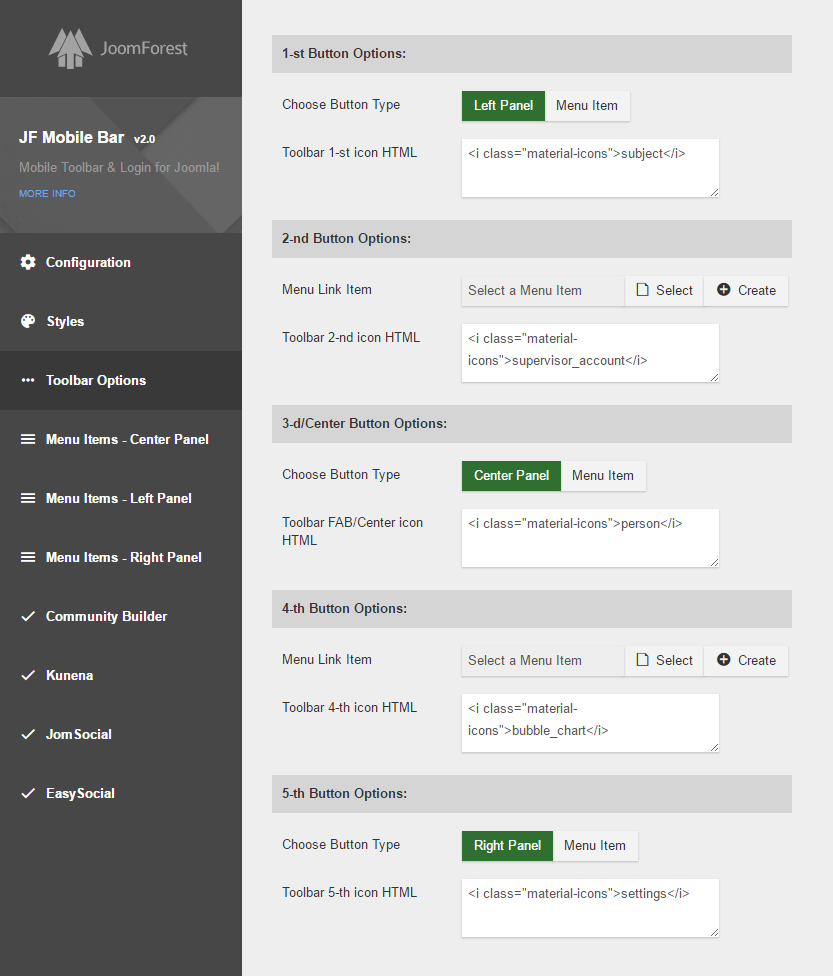Click the JoomForest tree logo icon
833x976 pixels.
pos(70,49)
